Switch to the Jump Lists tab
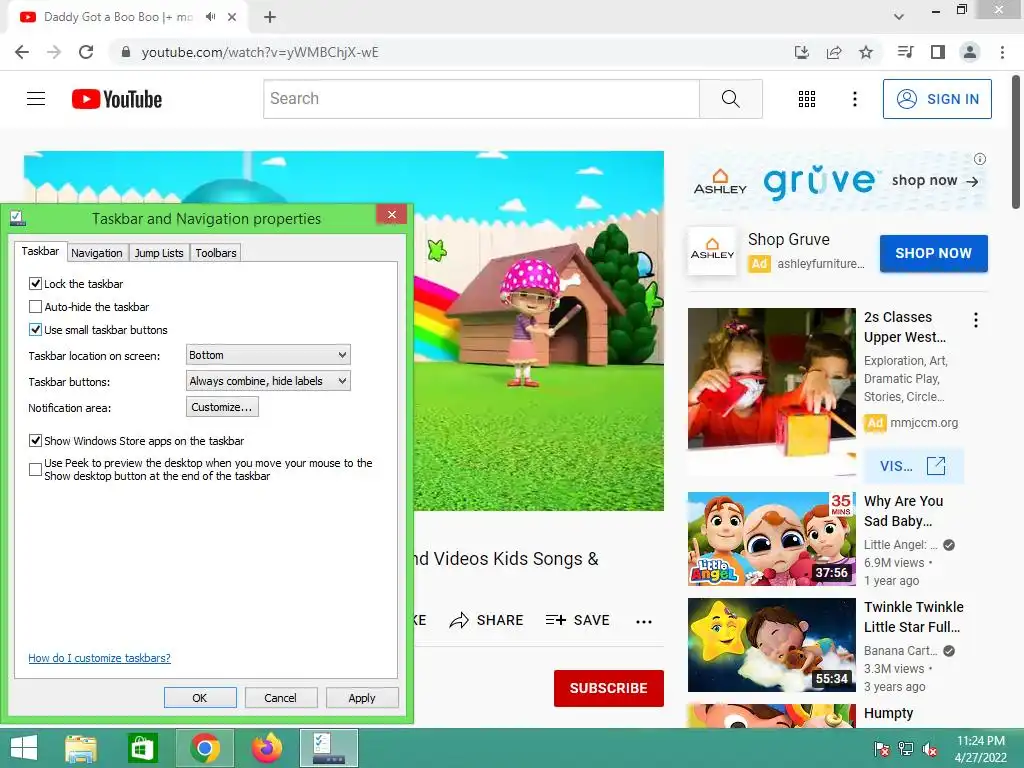 (159, 253)
